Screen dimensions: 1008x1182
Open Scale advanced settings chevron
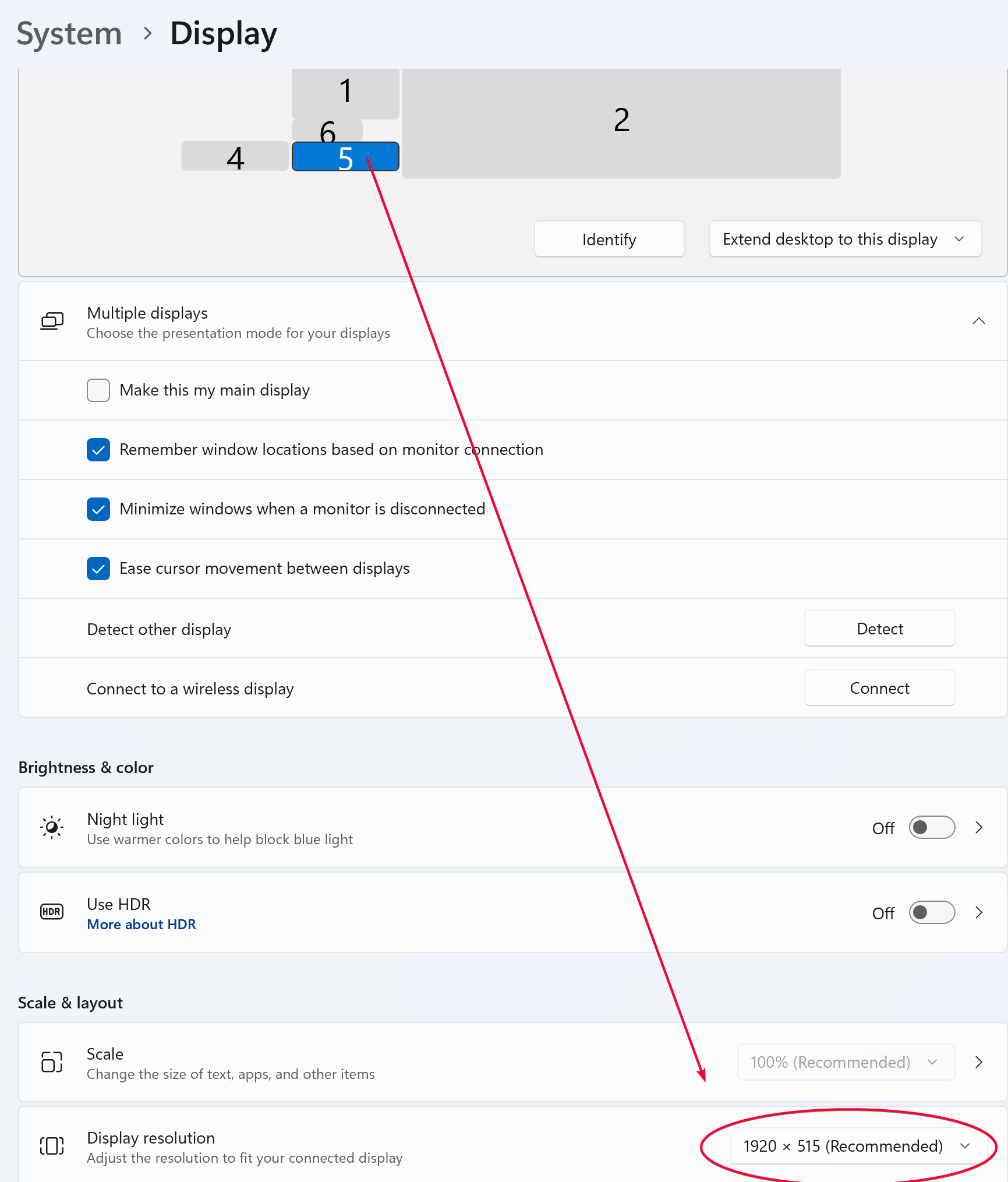pyautogui.click(x=979, y=1062)
